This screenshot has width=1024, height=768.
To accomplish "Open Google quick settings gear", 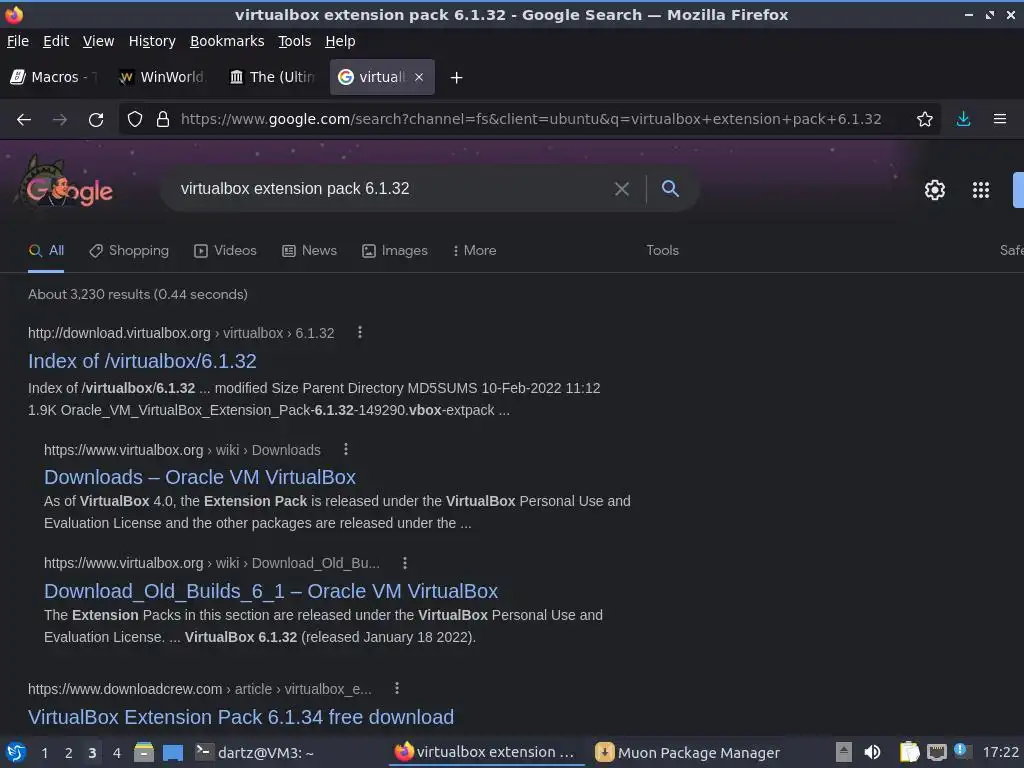I will point(935,190).
